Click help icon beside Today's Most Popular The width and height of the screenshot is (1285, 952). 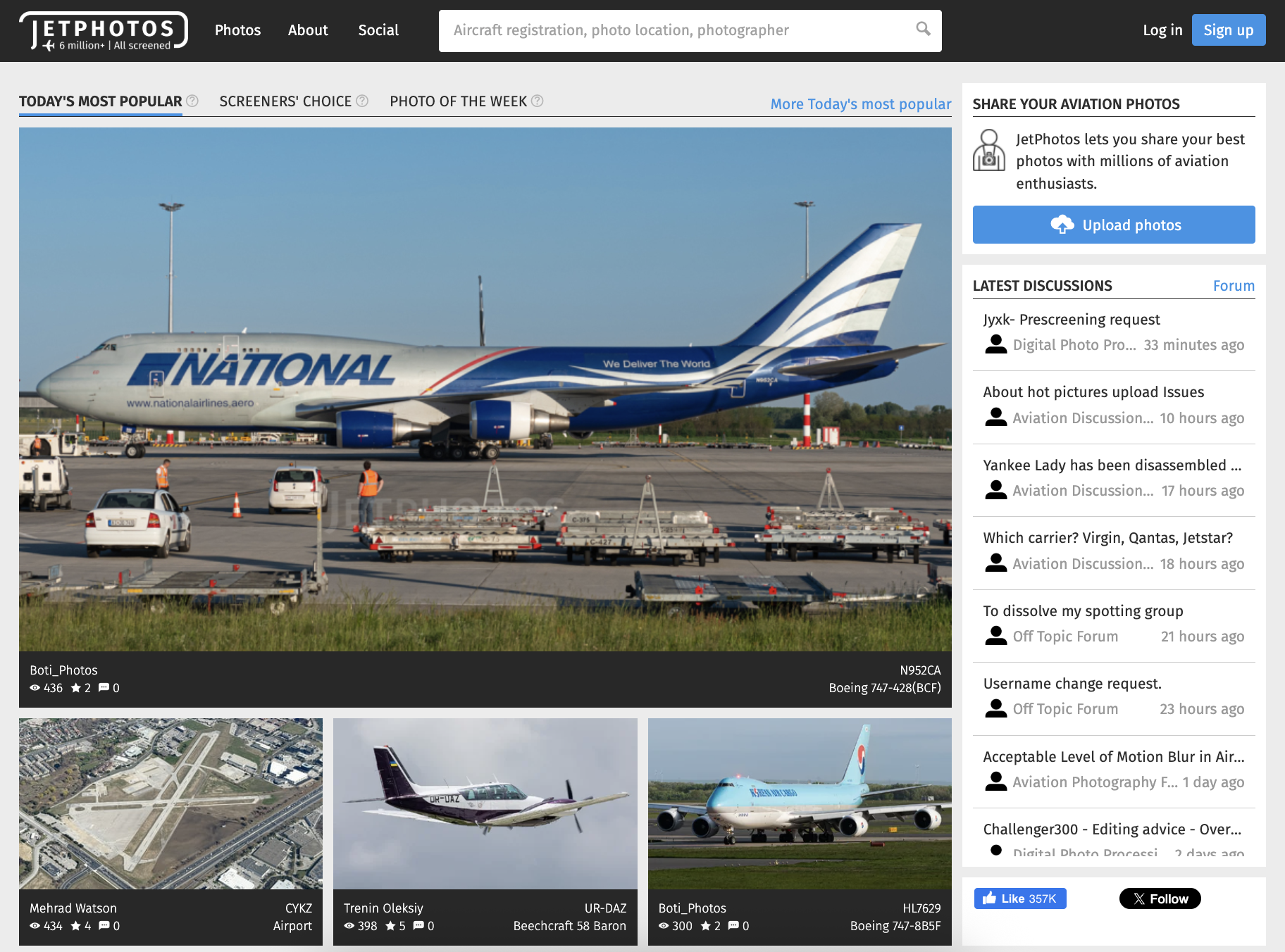[x=192, y=101]
